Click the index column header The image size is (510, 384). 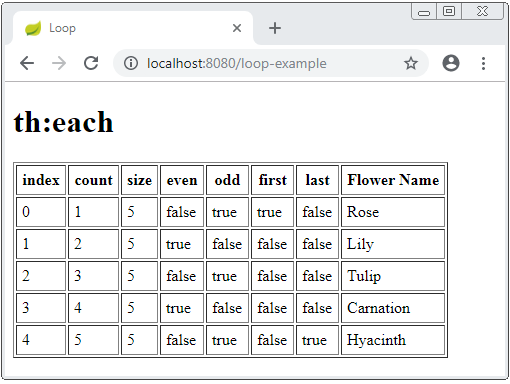pos(41,180)
